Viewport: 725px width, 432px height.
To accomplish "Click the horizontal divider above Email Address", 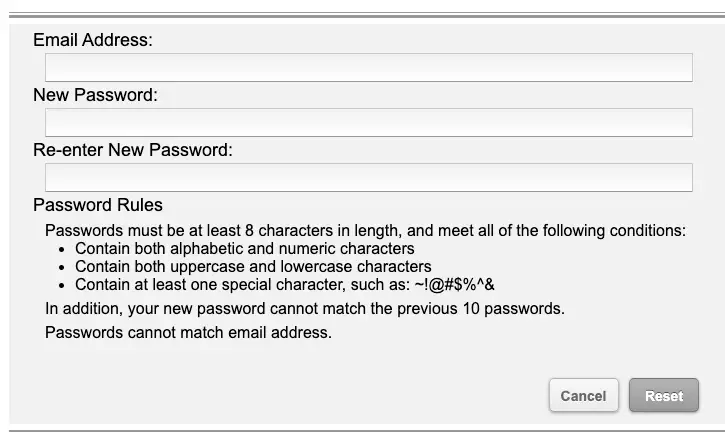I will (362, 16).
